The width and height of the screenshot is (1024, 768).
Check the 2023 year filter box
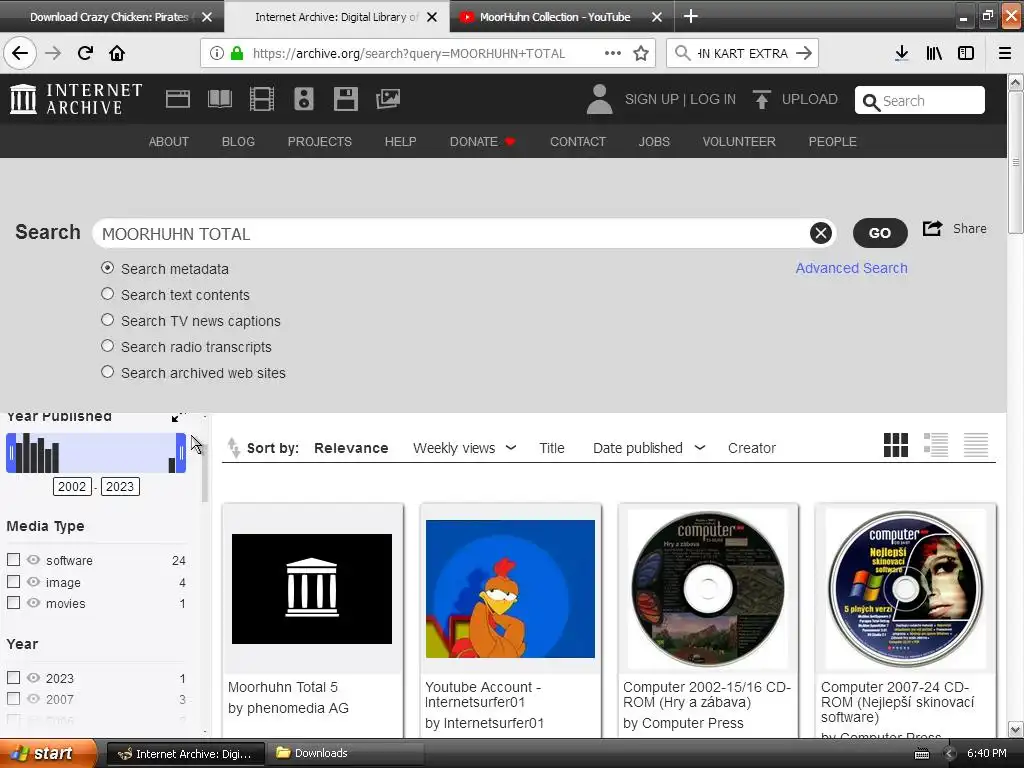tap(14, 678)
